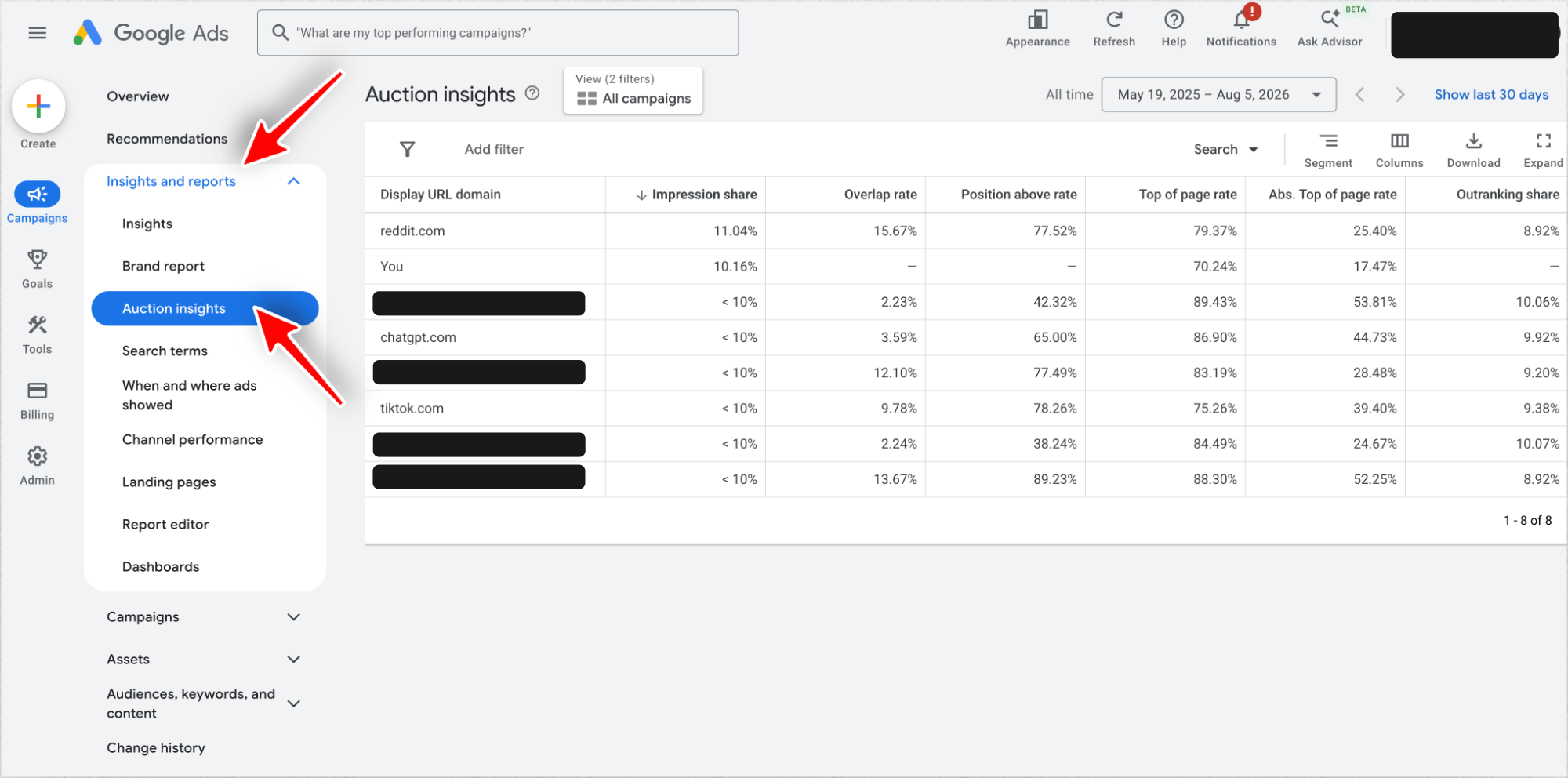Open Channel performance report

193,439
